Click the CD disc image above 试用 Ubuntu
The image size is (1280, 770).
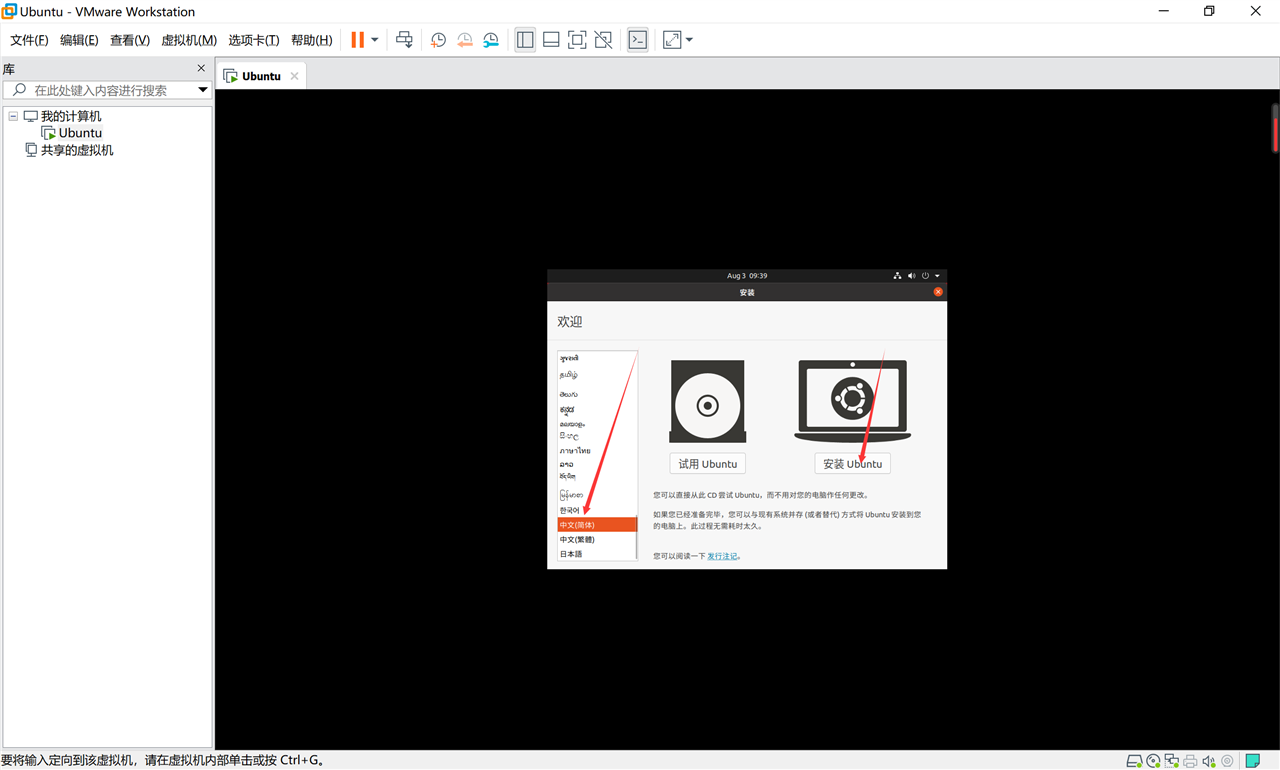click(708, 402)
